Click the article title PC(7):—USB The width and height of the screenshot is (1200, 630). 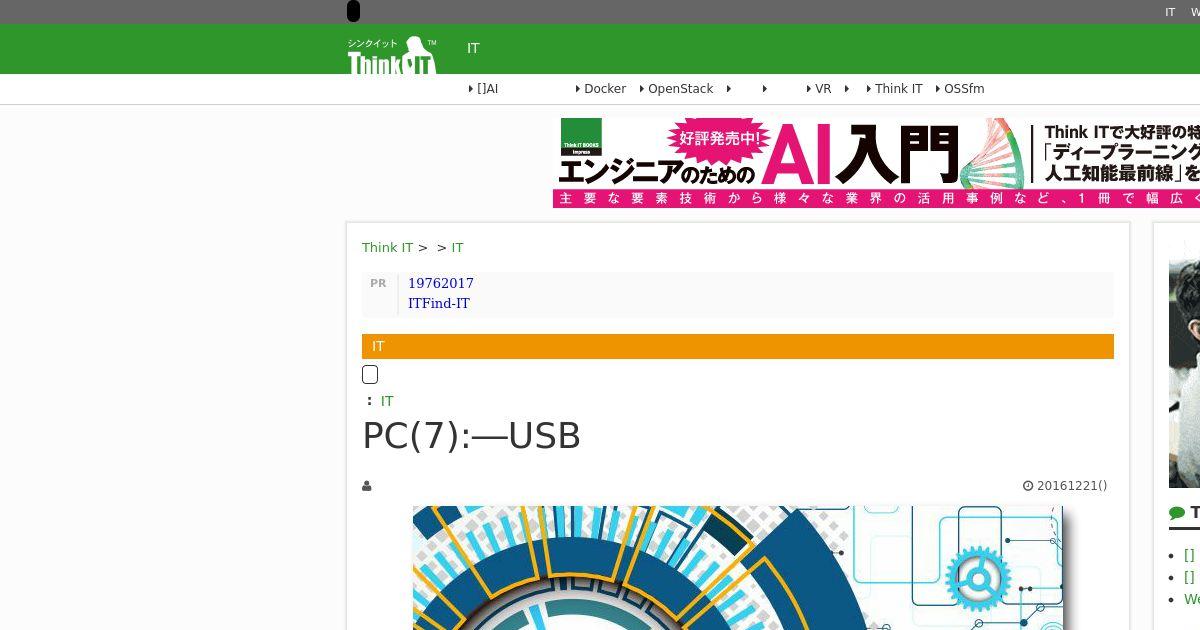471,436
